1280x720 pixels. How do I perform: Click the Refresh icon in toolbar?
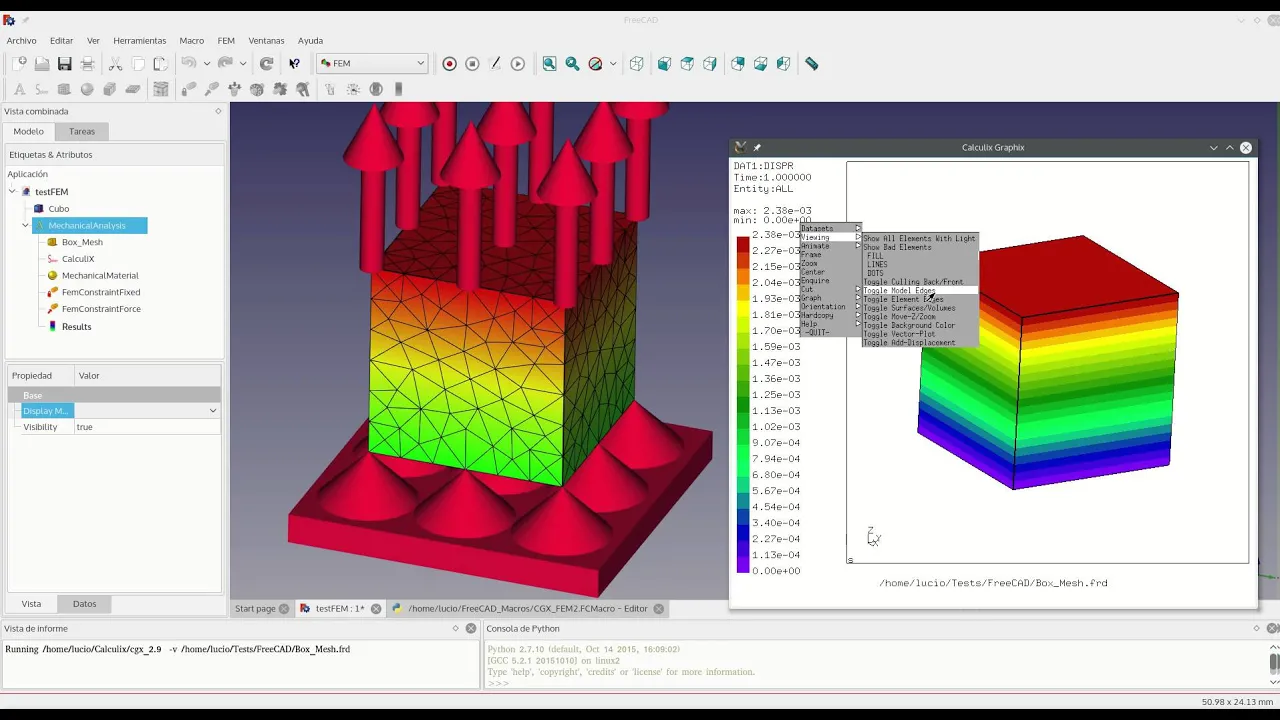click(267, 63)
